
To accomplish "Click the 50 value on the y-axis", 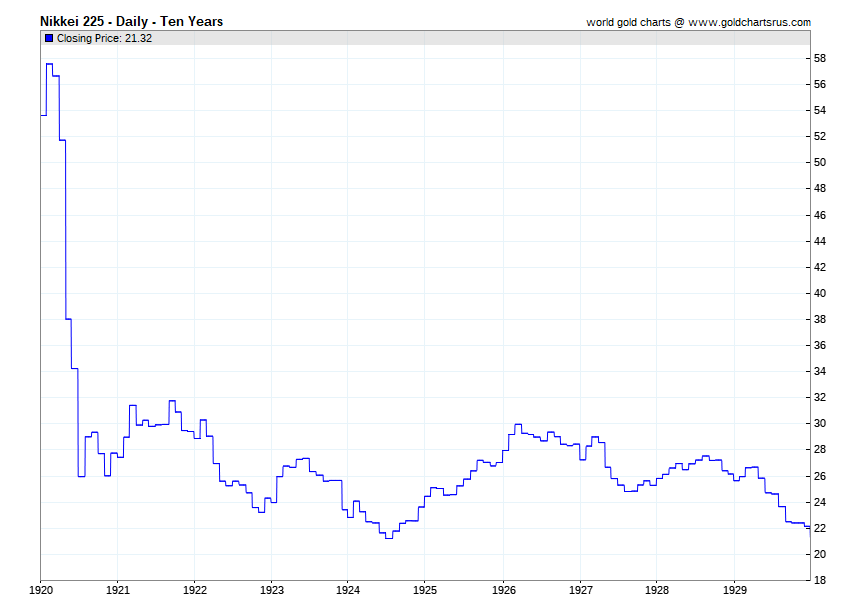I will pyautogui.click(x=820, y=162).
